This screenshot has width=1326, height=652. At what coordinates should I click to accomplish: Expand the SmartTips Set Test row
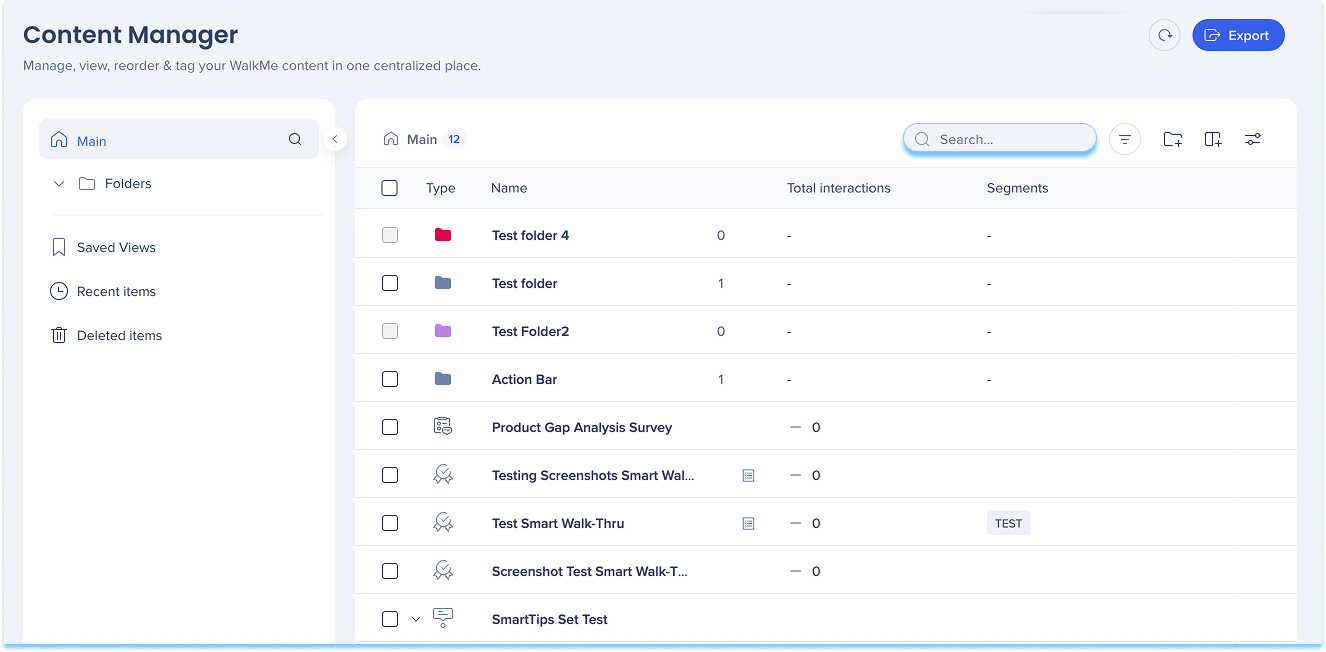pyautogui.click(x=416, y=619)
